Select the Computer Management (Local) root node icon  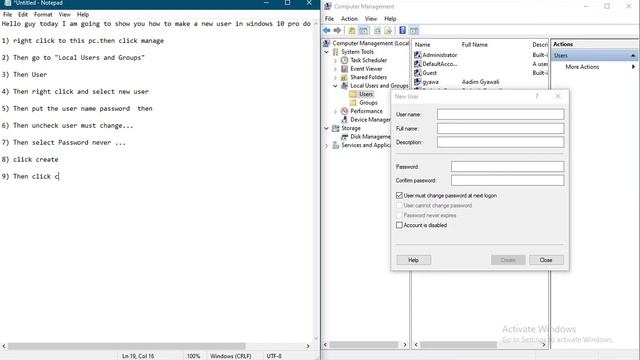pyautogui.click(x=327, y=43)
